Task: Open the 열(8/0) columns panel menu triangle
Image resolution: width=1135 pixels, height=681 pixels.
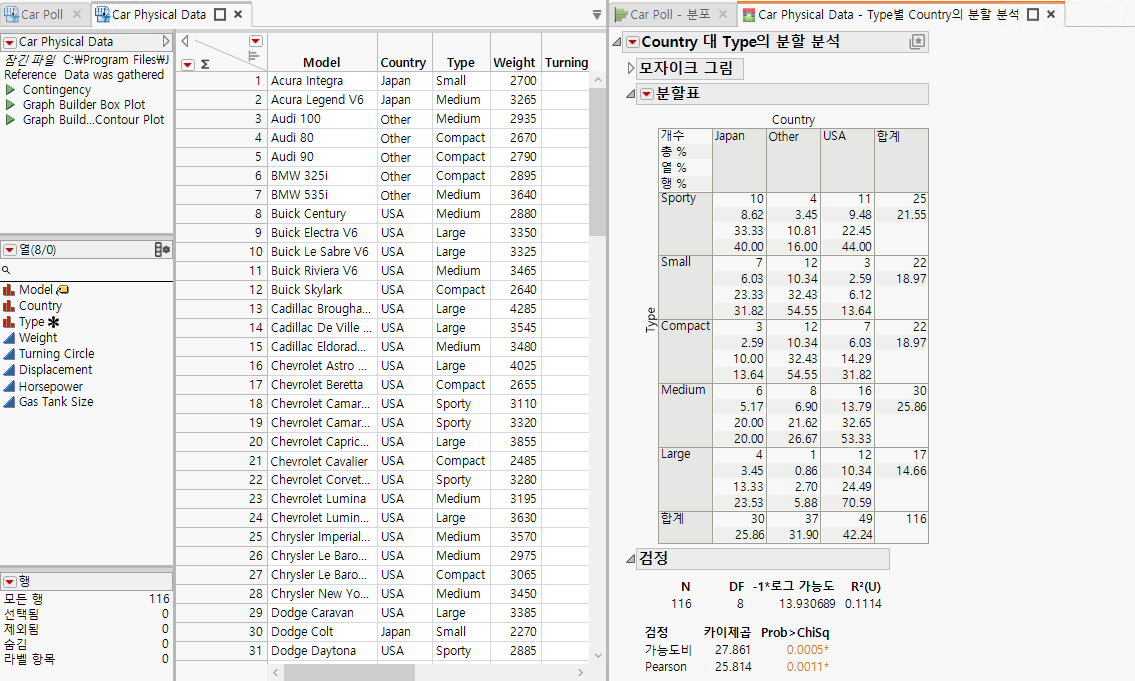Action: coord(11,248)
